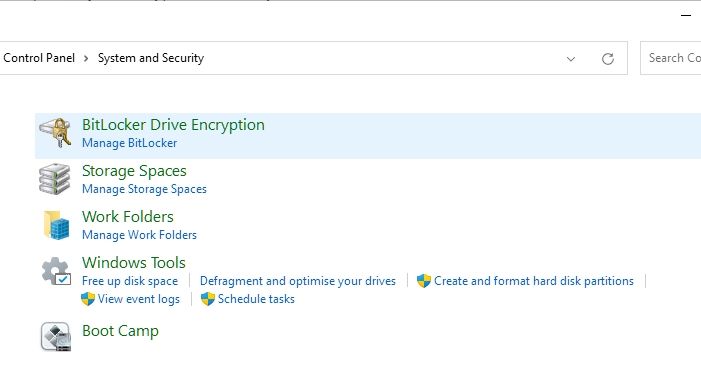
Task: Click the Boot Camp icon
Action: (55, 336)
